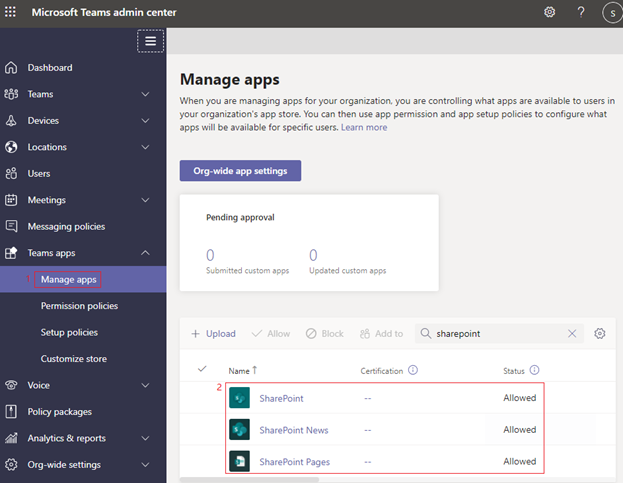Click the Messaging policies chat icon
The width and height of the screenshot is (623, 483).
(11, 226)
